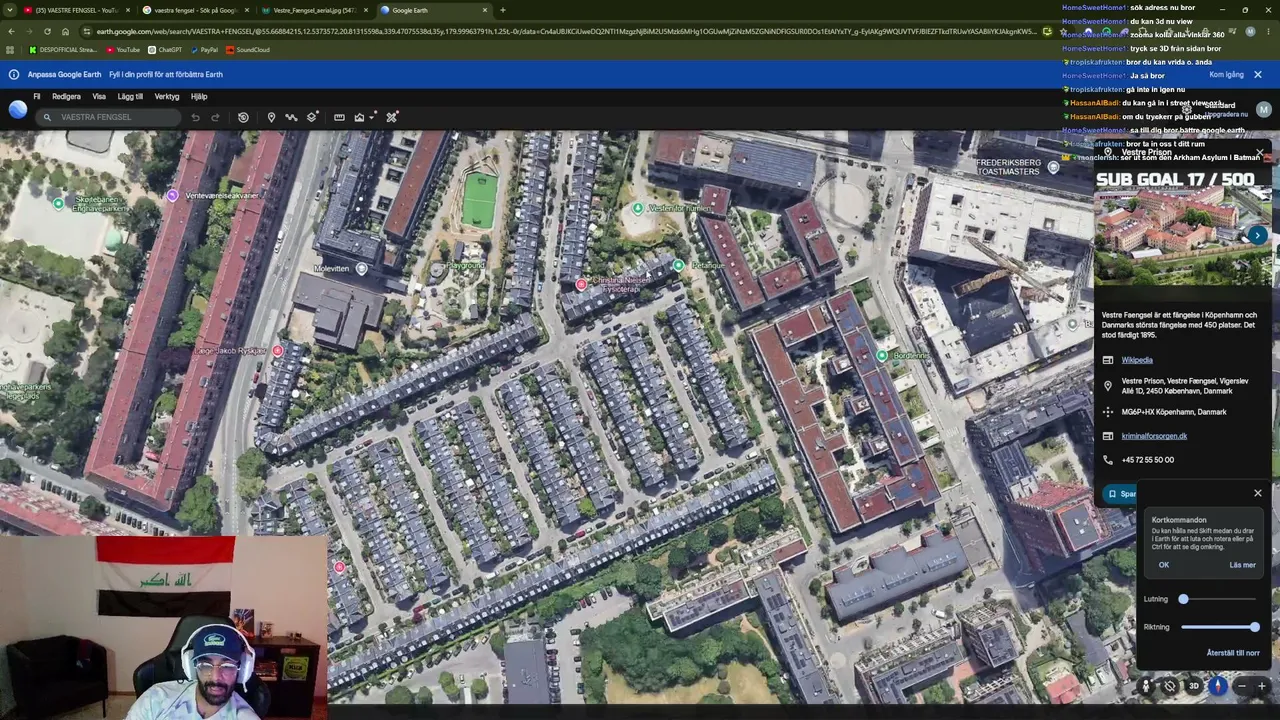
Task: Switch to vaestra fengsel Google search tab
Action: click(x=195, y=10)
